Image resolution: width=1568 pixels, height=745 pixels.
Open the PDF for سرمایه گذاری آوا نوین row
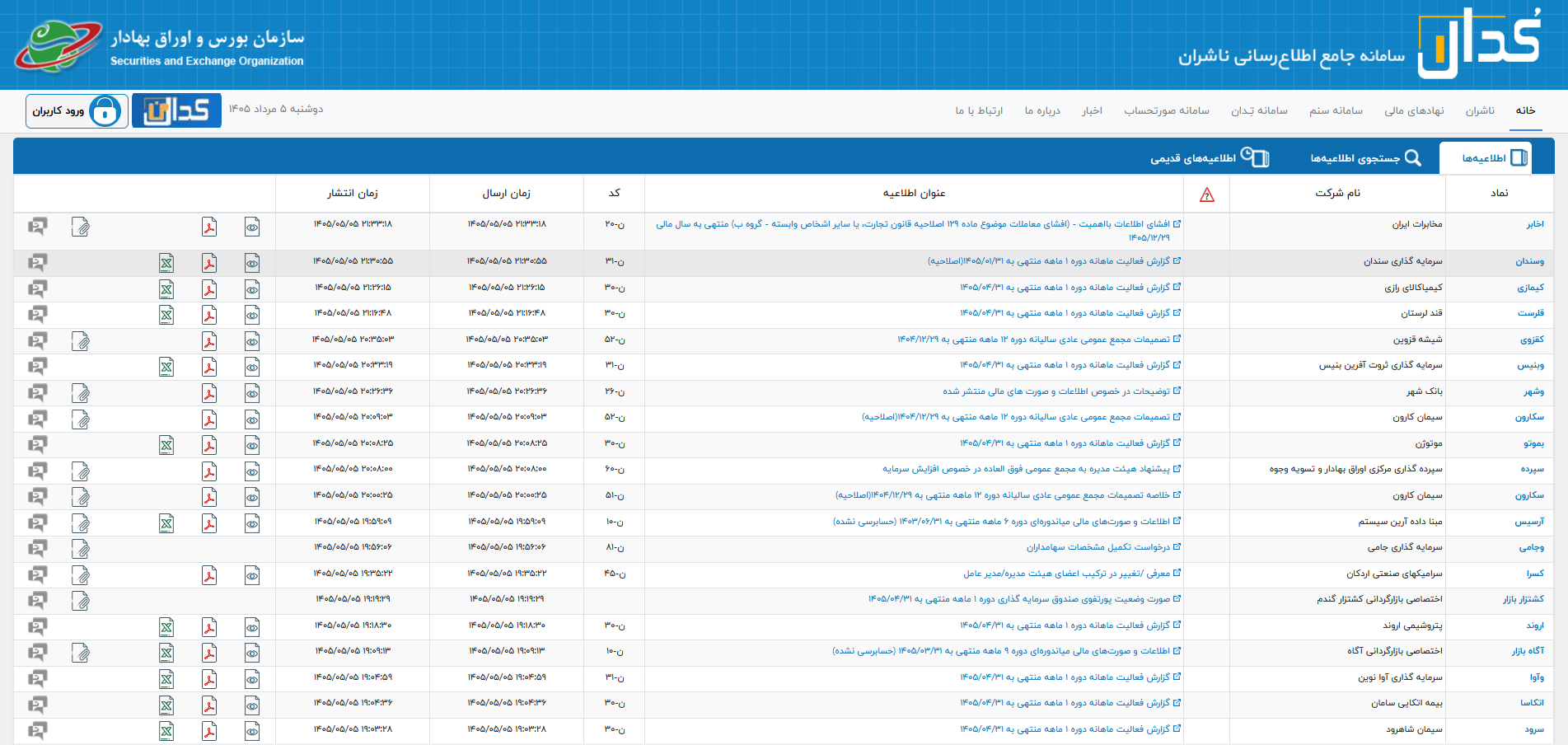coord(209,679)
